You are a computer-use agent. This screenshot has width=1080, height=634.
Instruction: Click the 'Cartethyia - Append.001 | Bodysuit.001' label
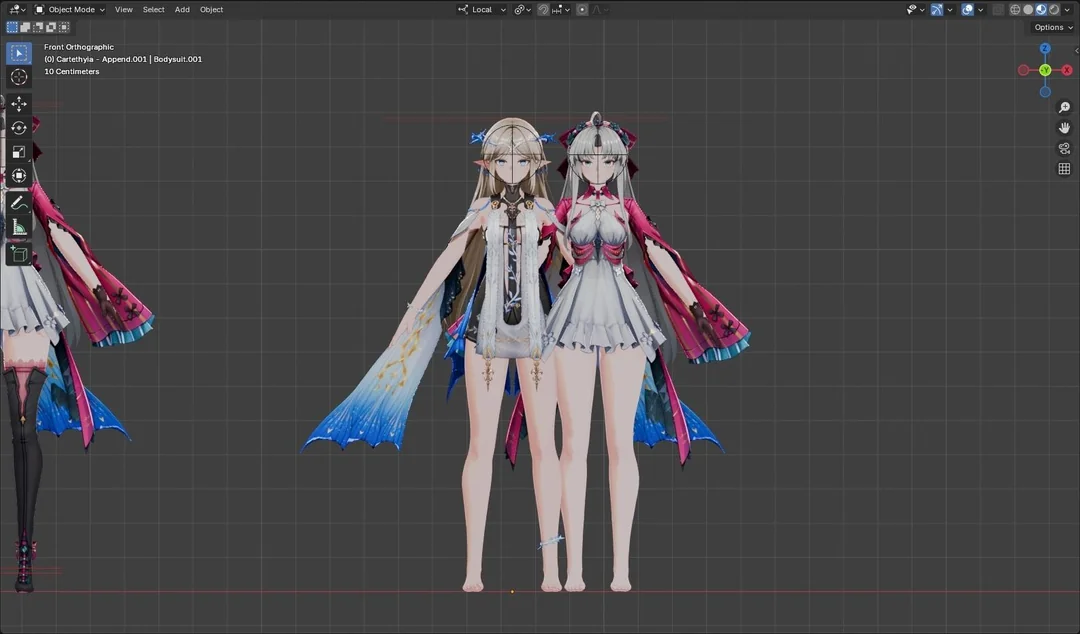coord(123,59)
